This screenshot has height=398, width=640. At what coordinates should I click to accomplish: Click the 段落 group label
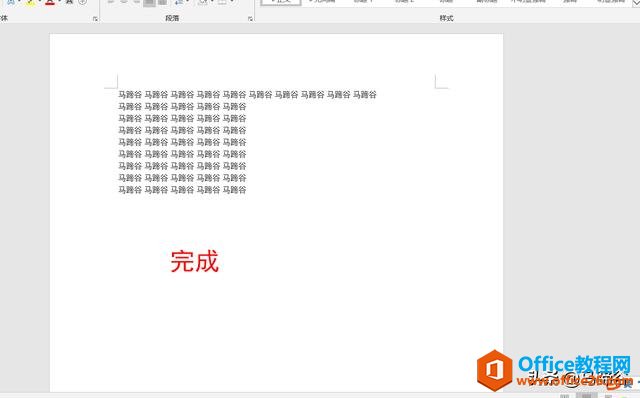pos(172,18)
